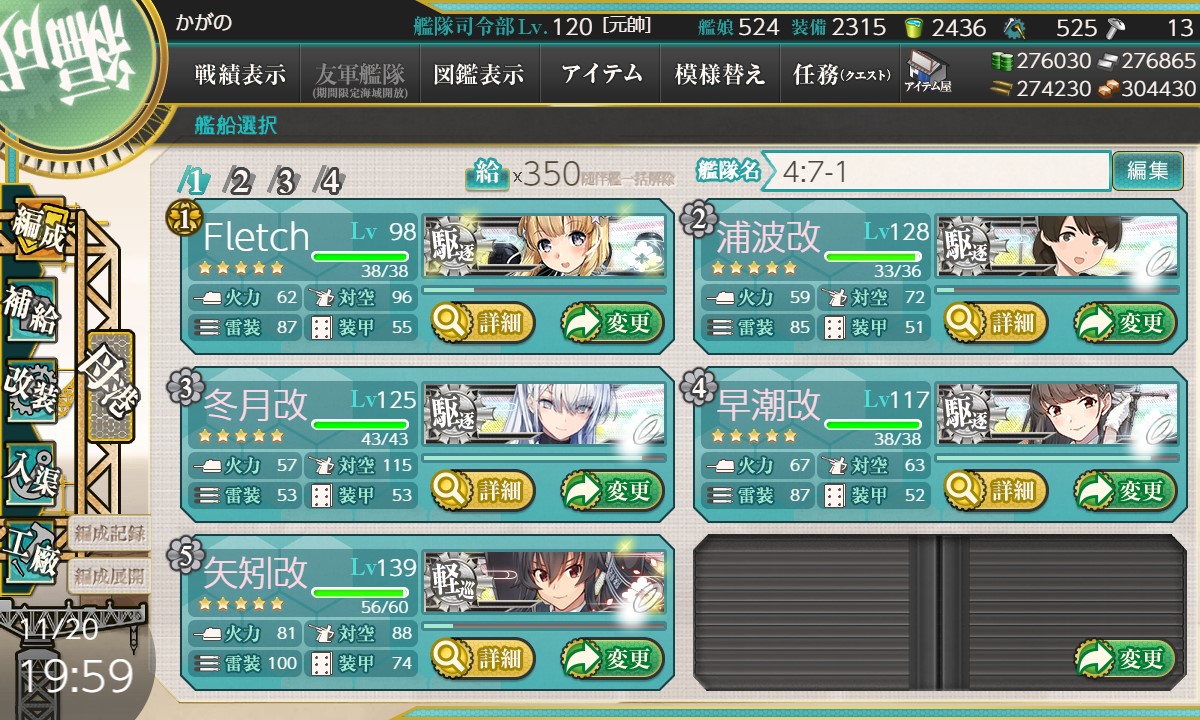Image resolution: width=1200 pixels, height=720 pixels.
Task: Click 変更 on the empty sixth slot
Action: [x=1126, y=659]
